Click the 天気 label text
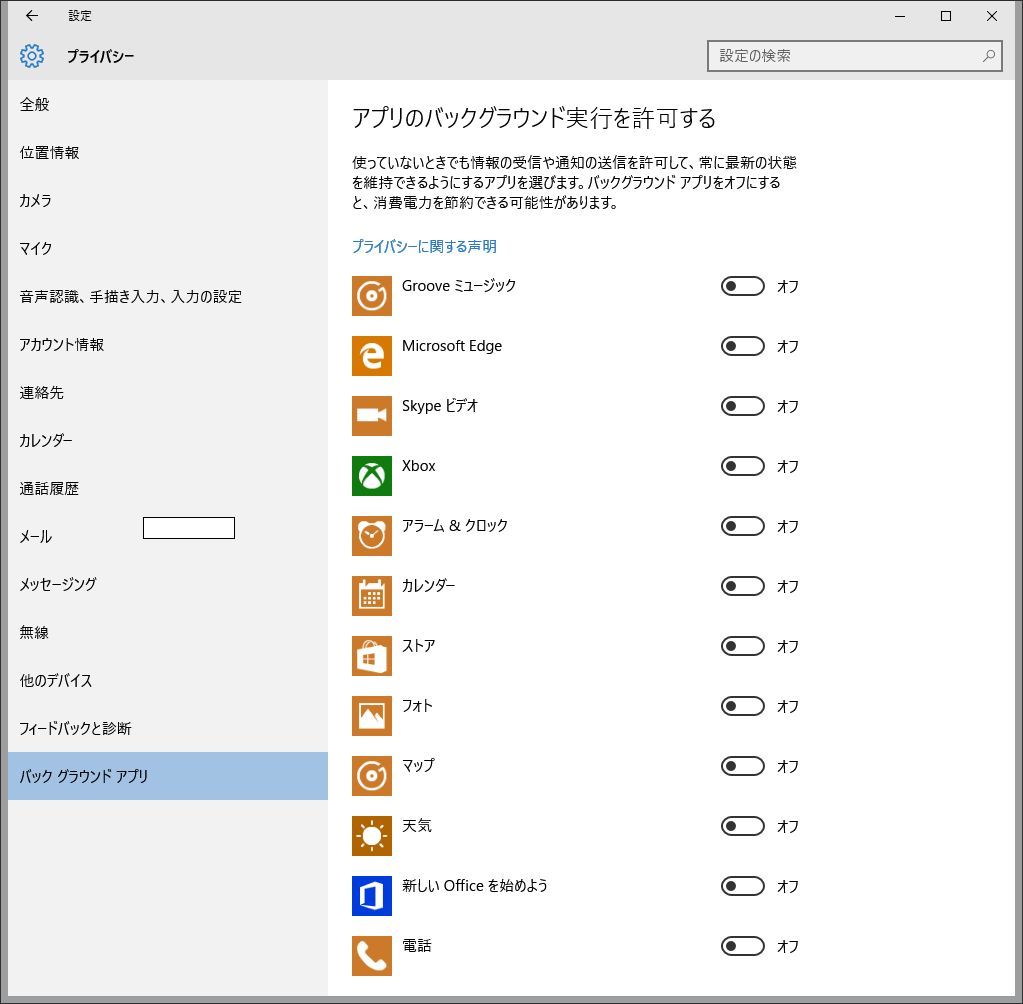 point(416,826)
